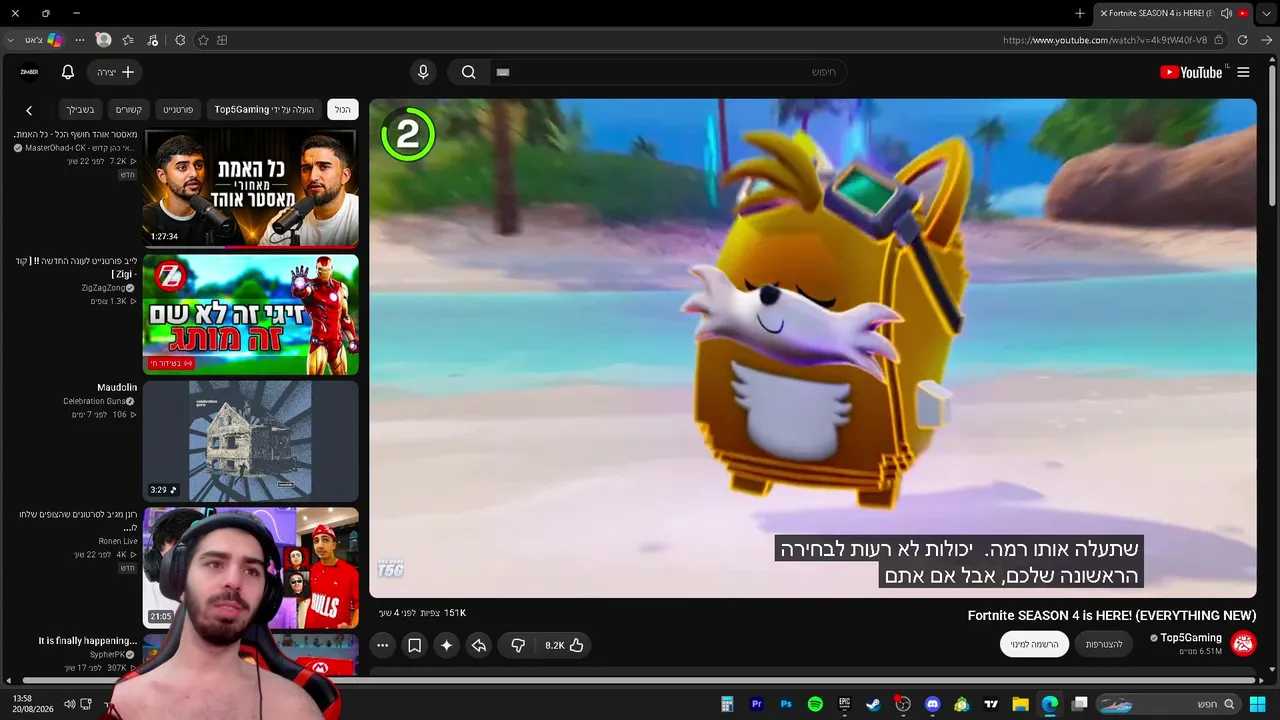1280x720 pixels.
Task: Click the YouTube logo
Action: (1191, 72)
